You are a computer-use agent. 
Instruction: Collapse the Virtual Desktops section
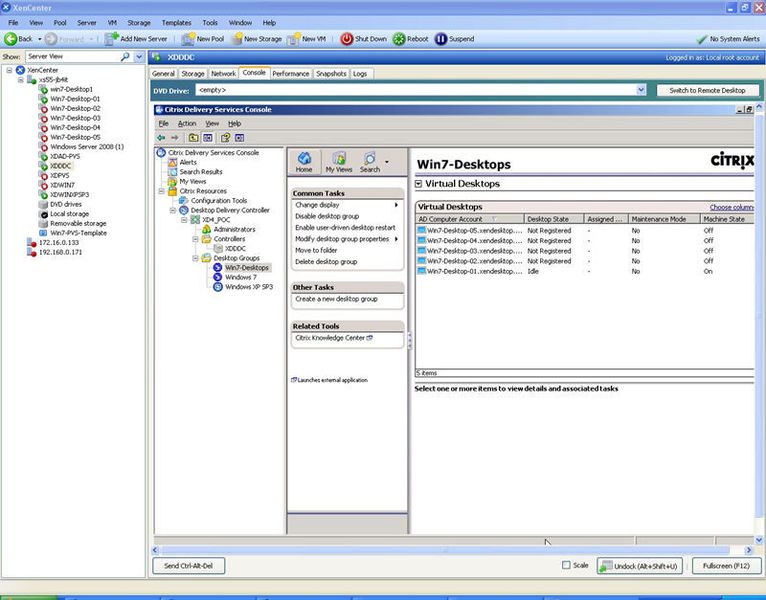pyautogui.click(x=418, y=184)
